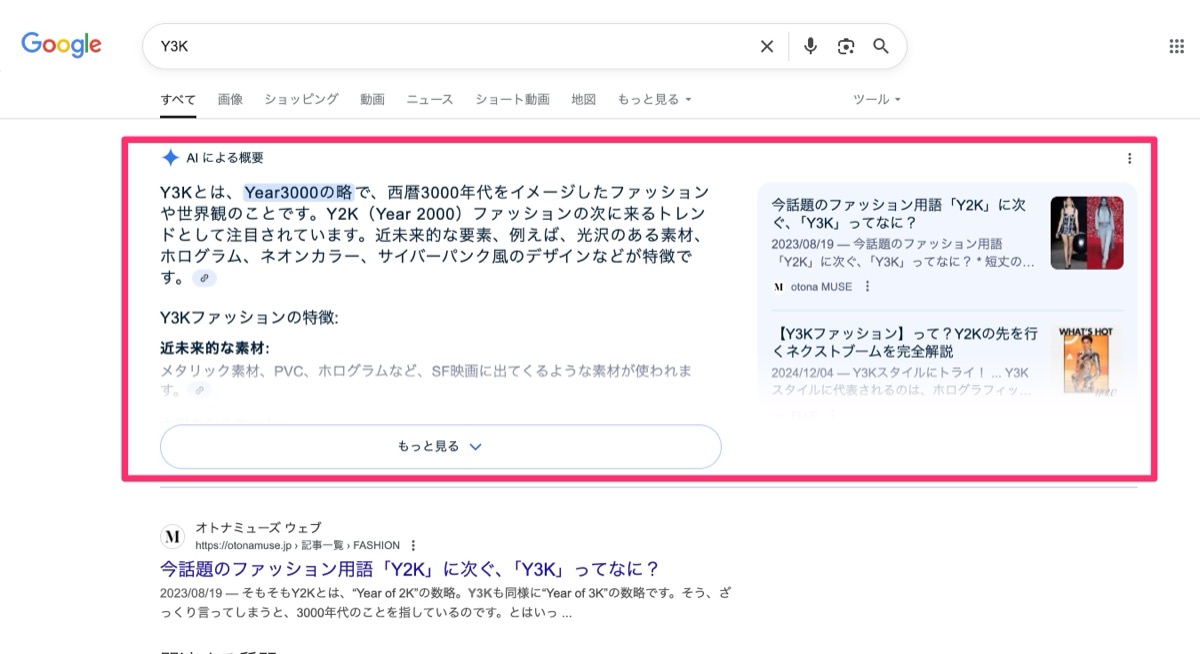Image resolution: width=1200 pixels, height=654 pixels.
Task: Expand the もっと見る tab dropdown
Action: coord(654,99)
